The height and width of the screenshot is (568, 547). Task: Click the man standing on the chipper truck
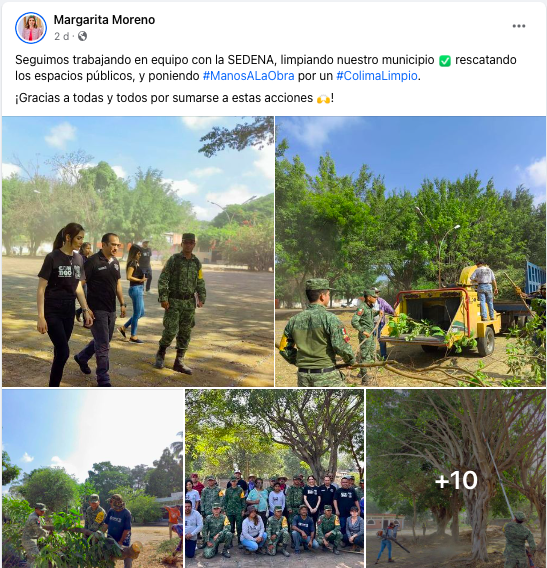point(484,291)
